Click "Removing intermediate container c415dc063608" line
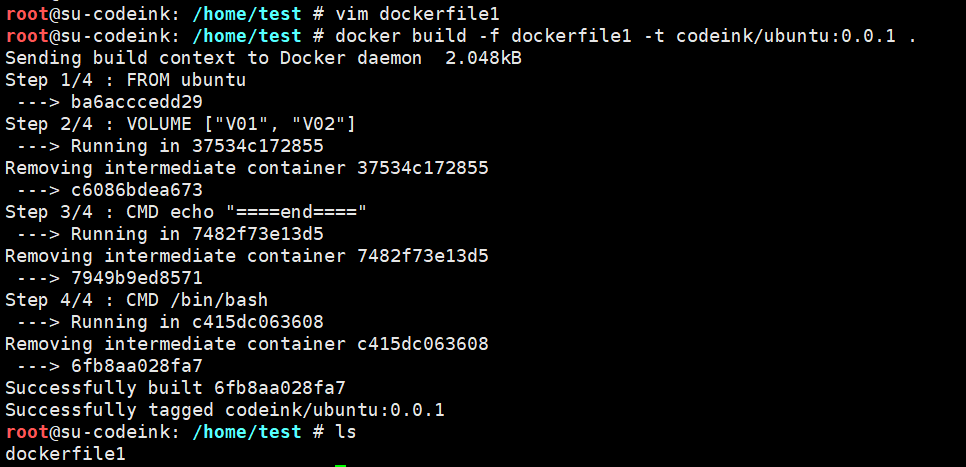This screenshot has width=966, height=467. pos(246,344)
